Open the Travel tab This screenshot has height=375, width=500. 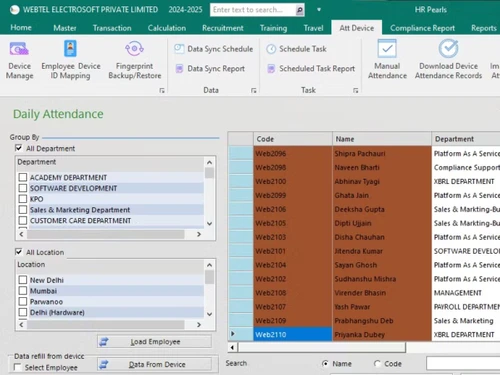[313, 28]
